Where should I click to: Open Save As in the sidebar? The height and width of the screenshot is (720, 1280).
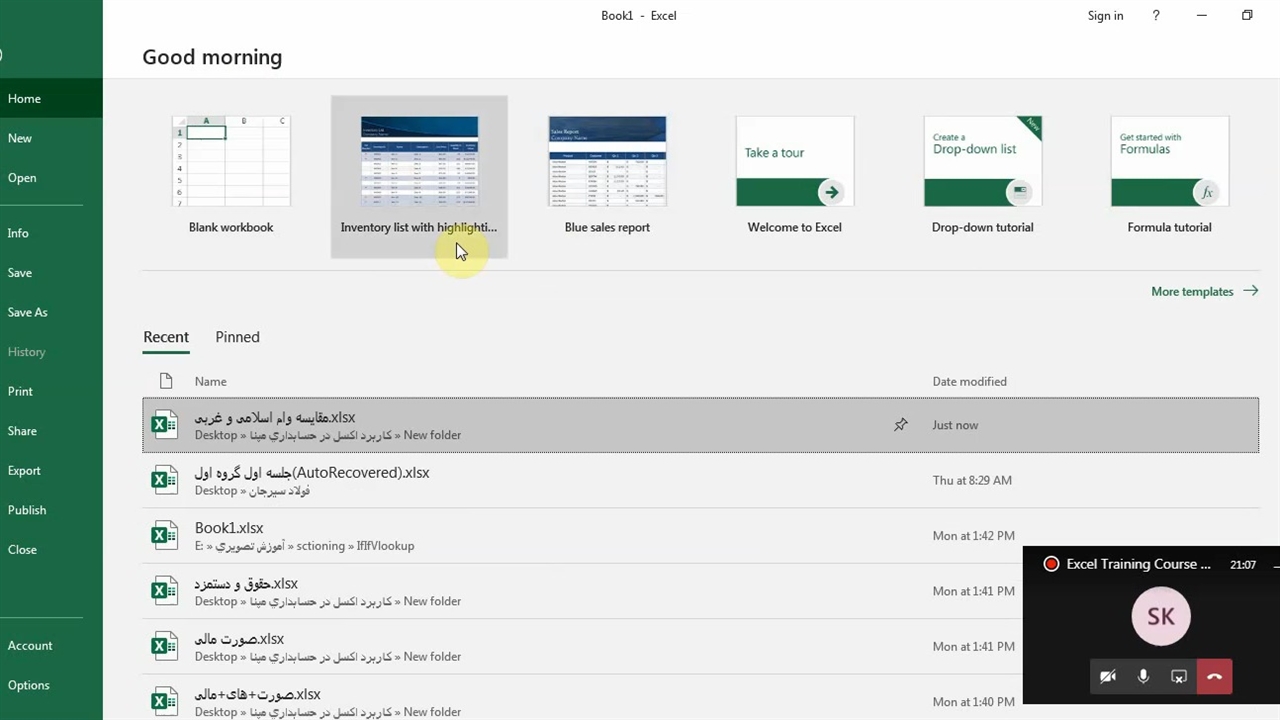(28, 312)
